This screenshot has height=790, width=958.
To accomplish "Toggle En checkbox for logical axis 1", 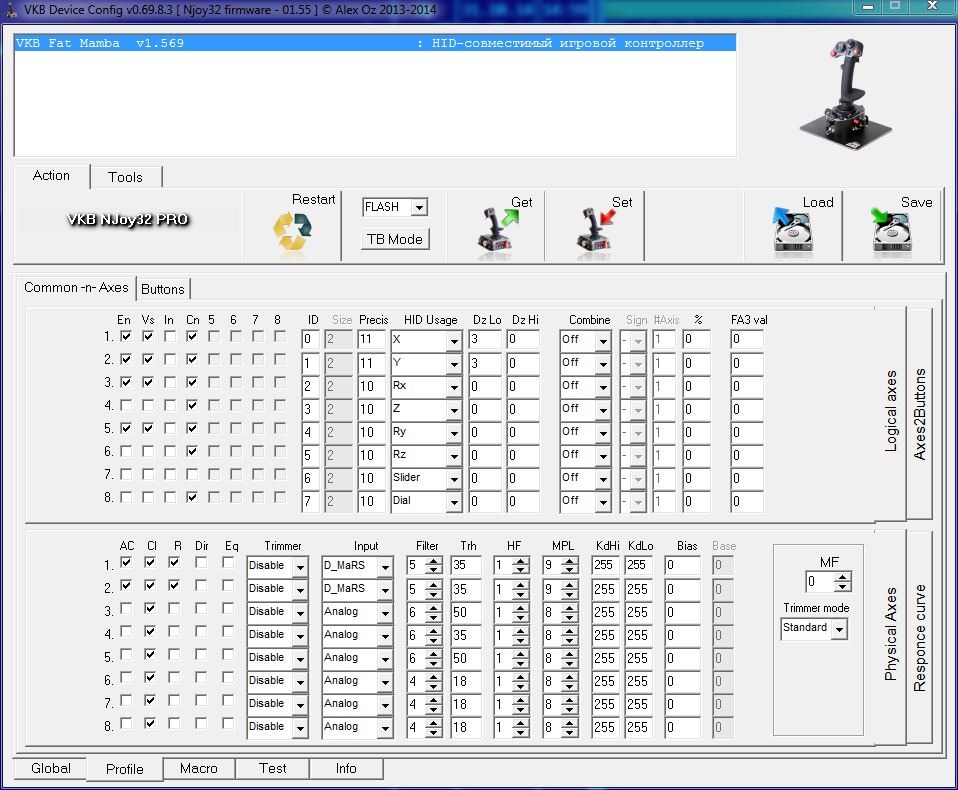I will coord(126,336).
